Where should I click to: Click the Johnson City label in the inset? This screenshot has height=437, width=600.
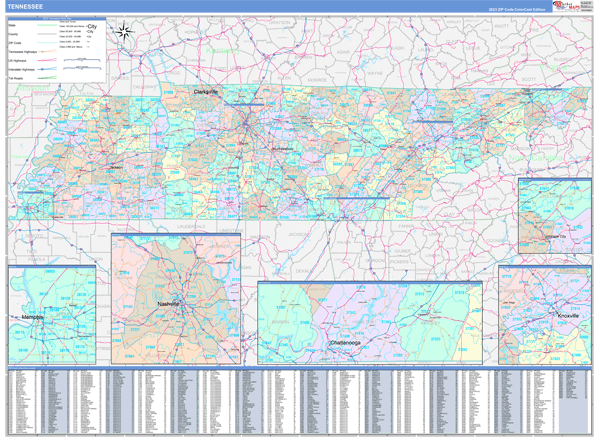click(x=556, y=237)
